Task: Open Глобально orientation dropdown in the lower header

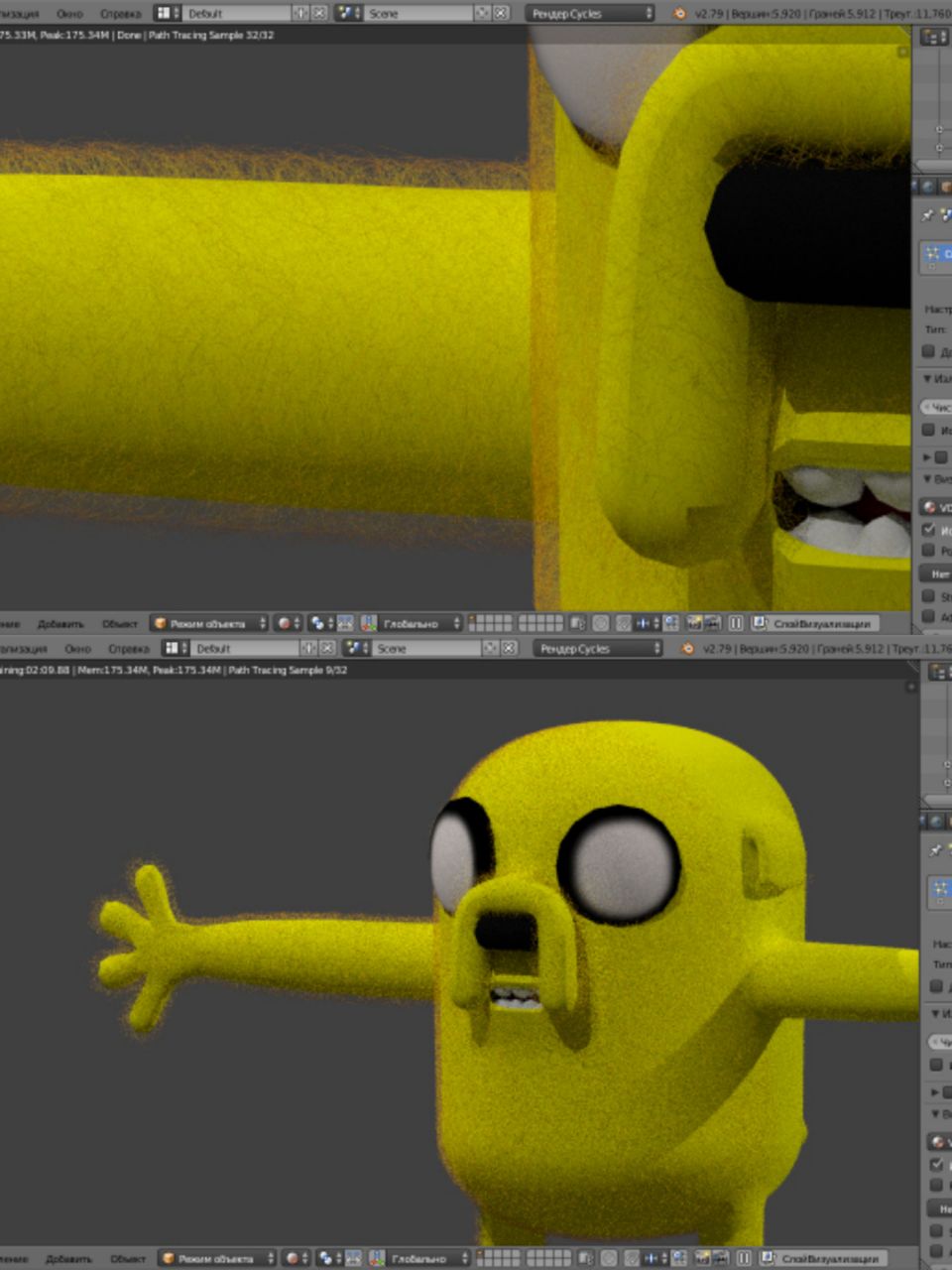Action: (x=428, y=1258)
